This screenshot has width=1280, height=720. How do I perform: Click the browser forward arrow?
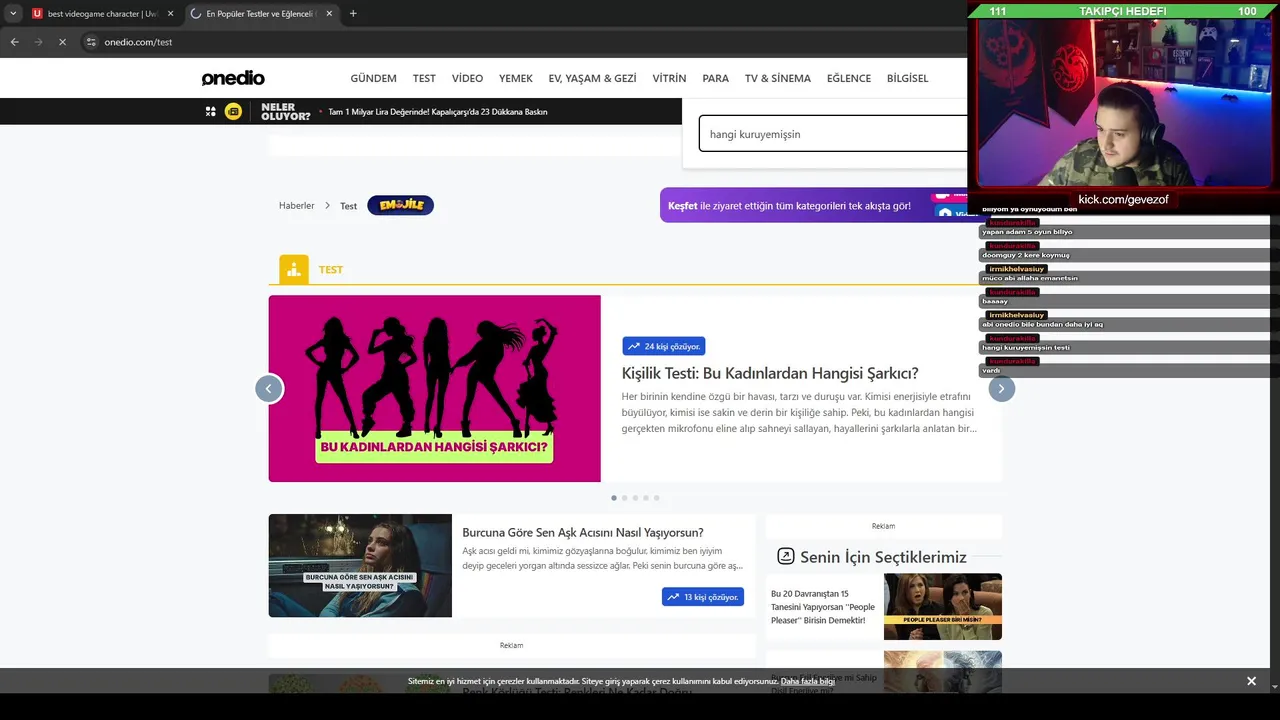[38, 42]
